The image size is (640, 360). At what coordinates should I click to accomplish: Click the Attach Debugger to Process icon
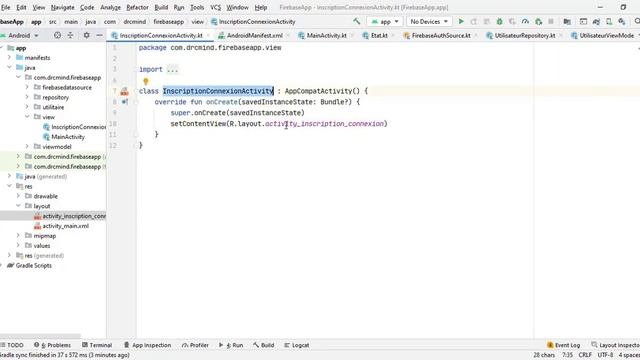[538, 21]
